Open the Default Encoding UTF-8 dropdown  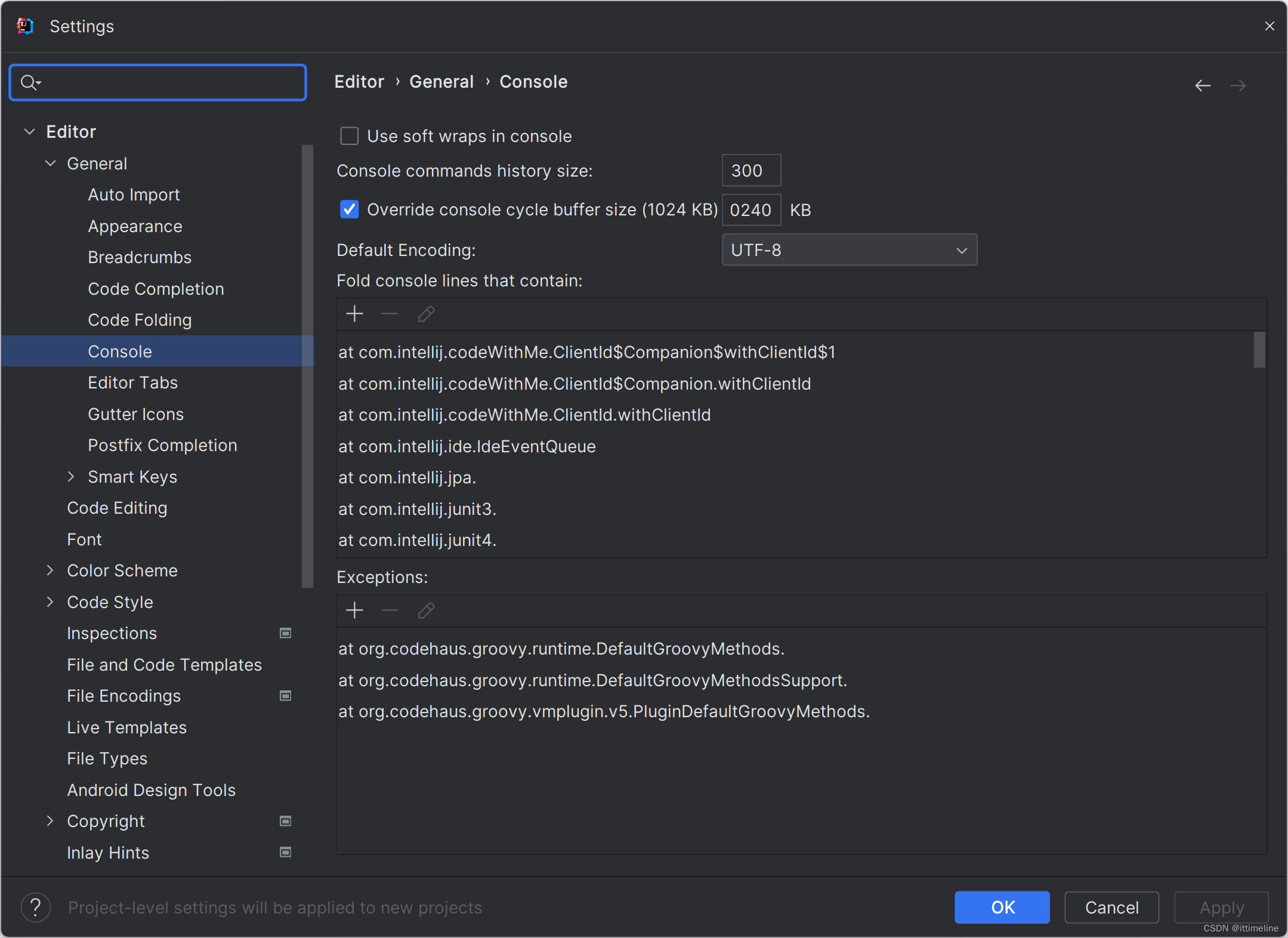point(850,250)
